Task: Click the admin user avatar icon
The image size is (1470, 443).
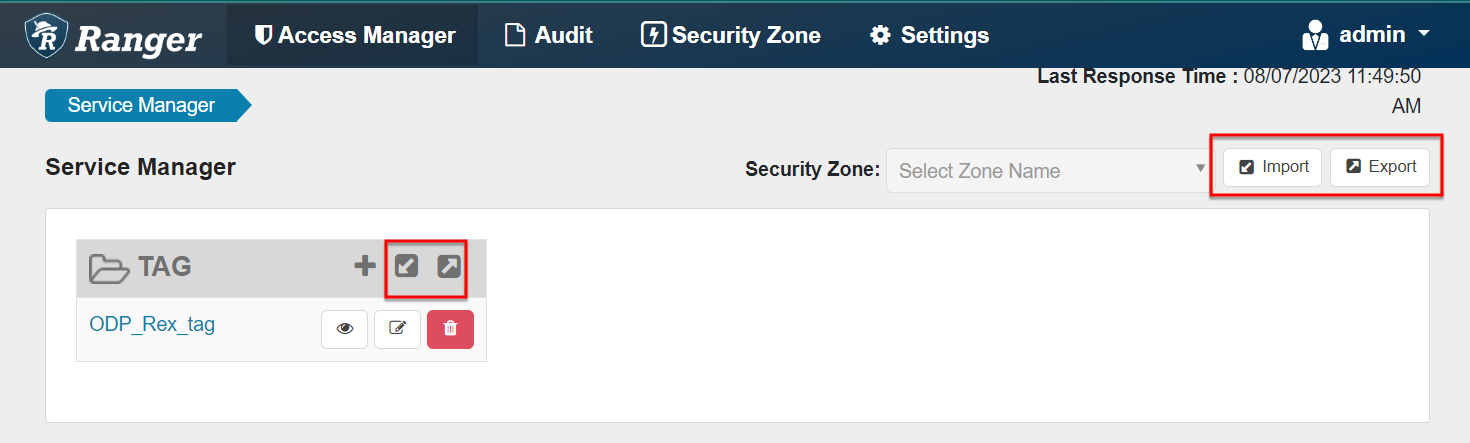Action: click(1315, 35)
